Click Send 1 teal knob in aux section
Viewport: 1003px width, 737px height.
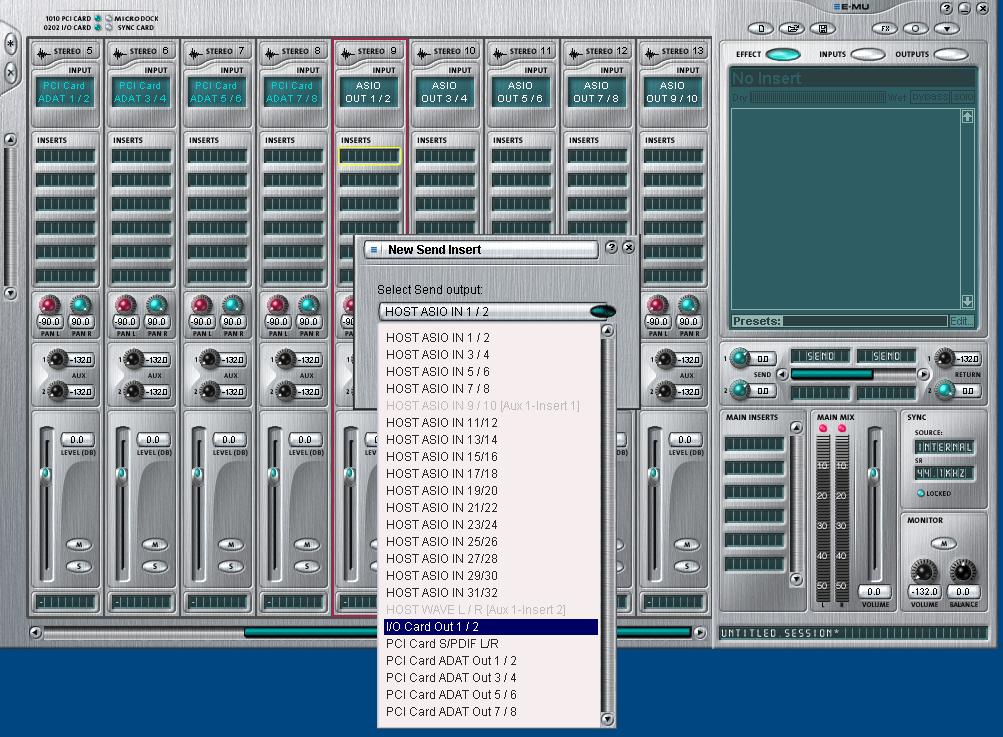coord(740,358)
